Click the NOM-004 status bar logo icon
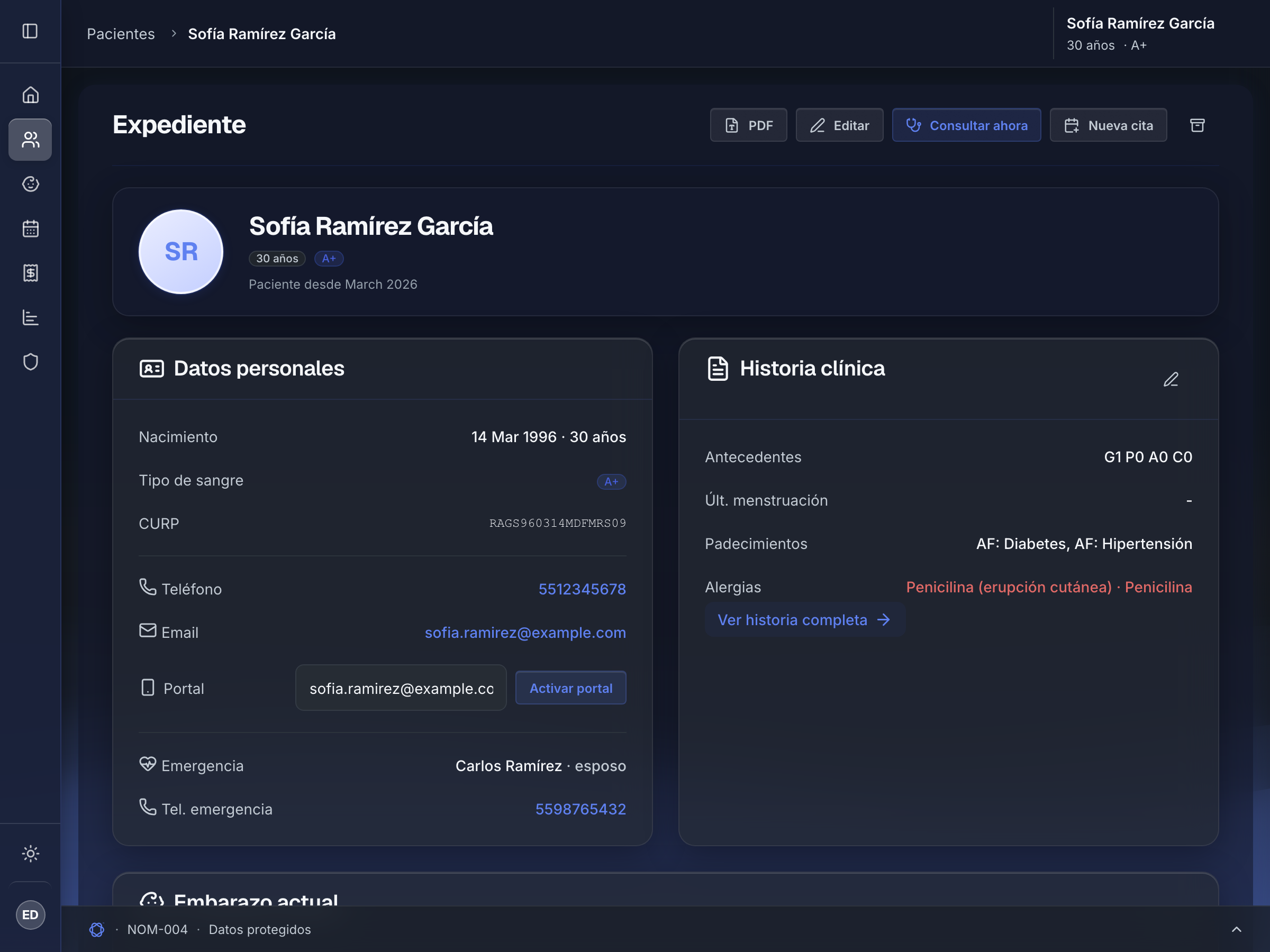The width and height of the screenshot is (1270, 952). tap(96, 929)
